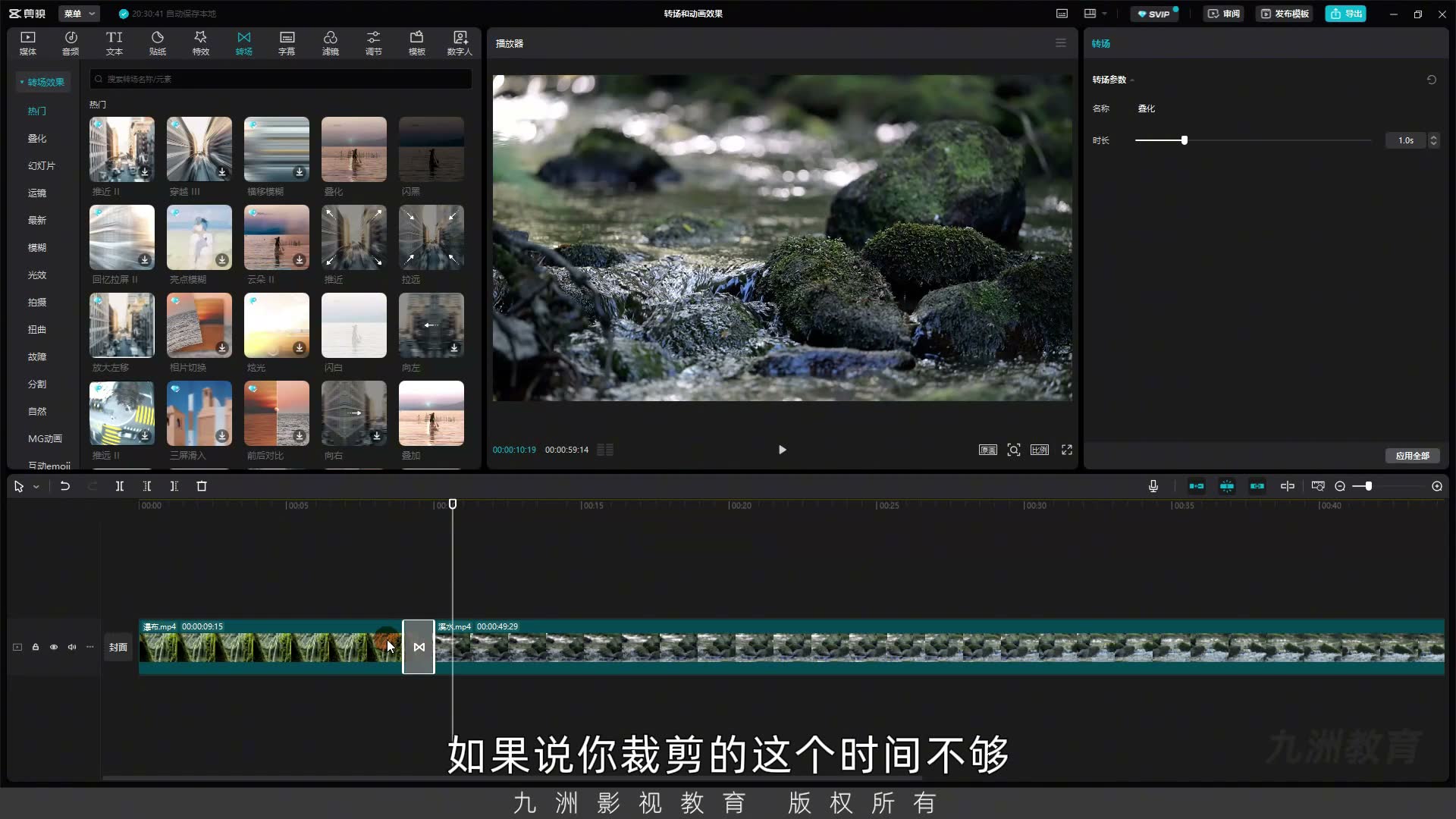Toggle fullscreen in the player
1456x819 pixels.
click(1067, 450)
